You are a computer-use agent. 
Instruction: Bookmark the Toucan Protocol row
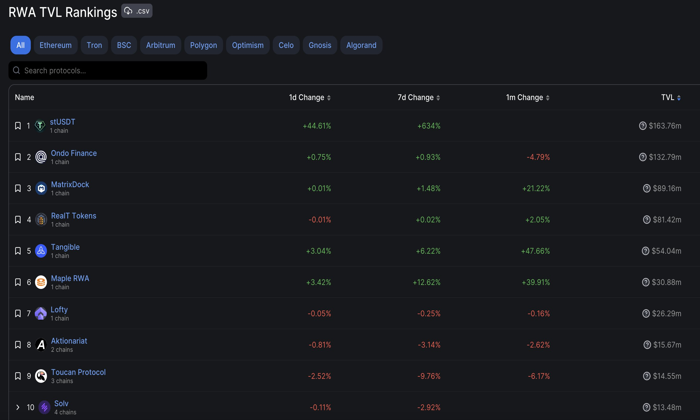[x=18, y=376]
